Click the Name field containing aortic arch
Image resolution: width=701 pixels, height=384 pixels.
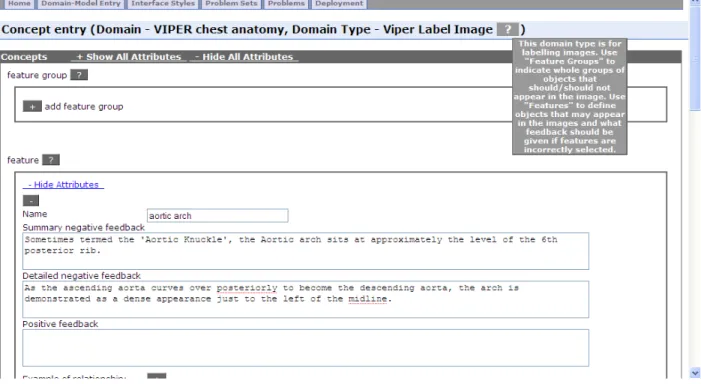[x=218, y=215]
